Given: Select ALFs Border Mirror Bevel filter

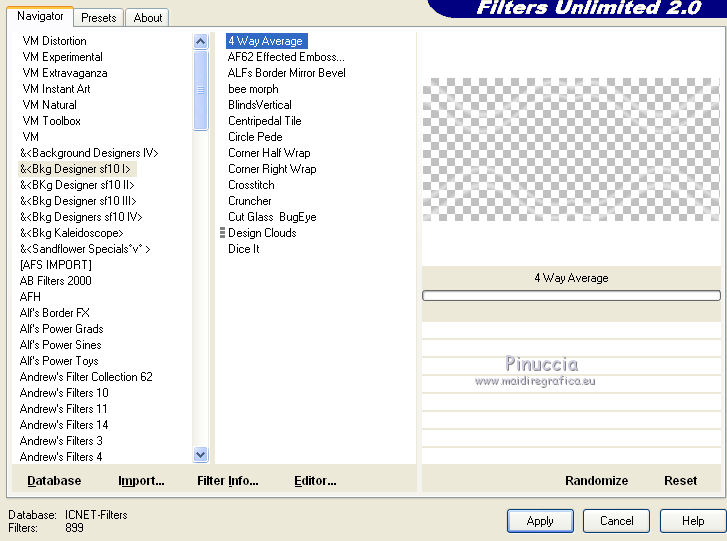Looking at the screenshot, I should 287,73.
